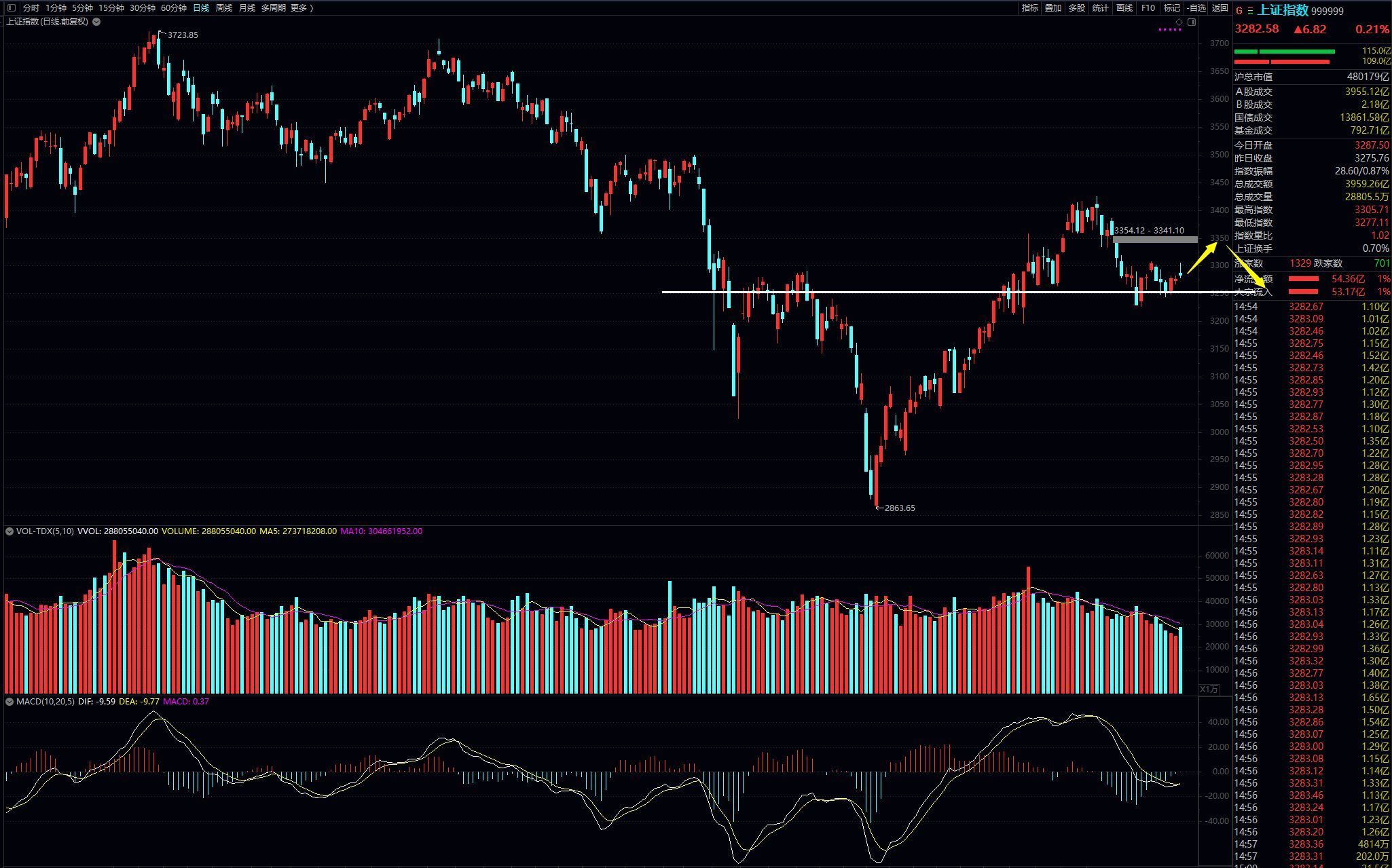Toggle the left sidebar panel icon
Image resolution: width=1392 pixels, height=868 pixels.
pos(11,8)
